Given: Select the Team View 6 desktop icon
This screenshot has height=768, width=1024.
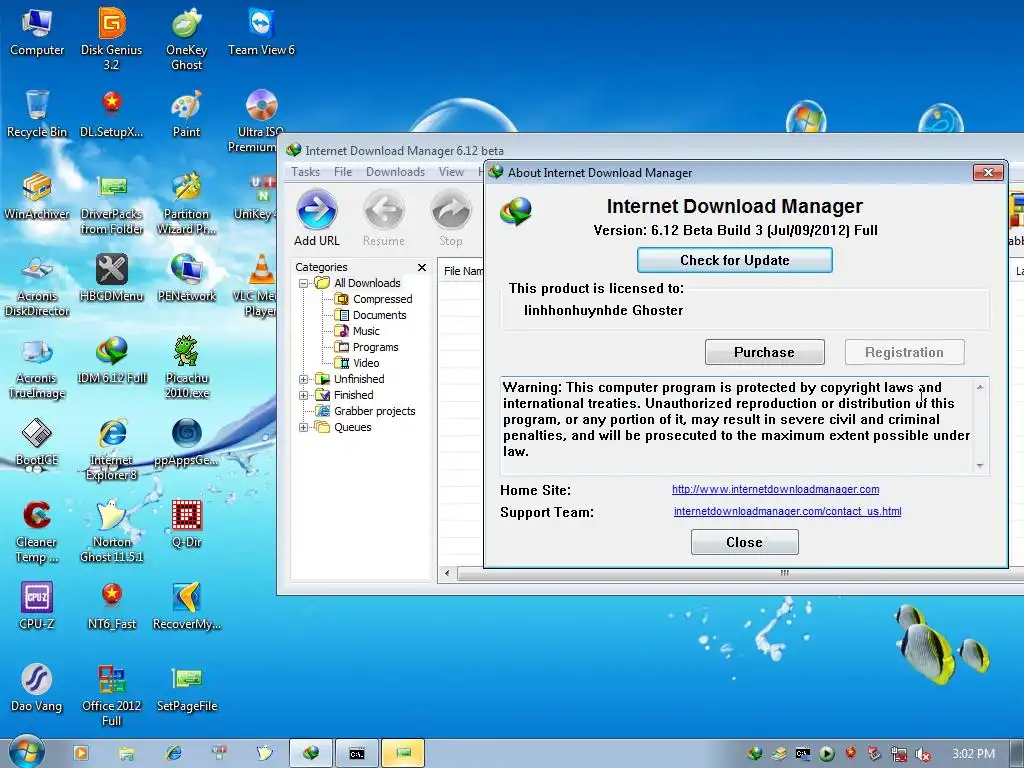Looking at the screenshot, I should 261,31.
